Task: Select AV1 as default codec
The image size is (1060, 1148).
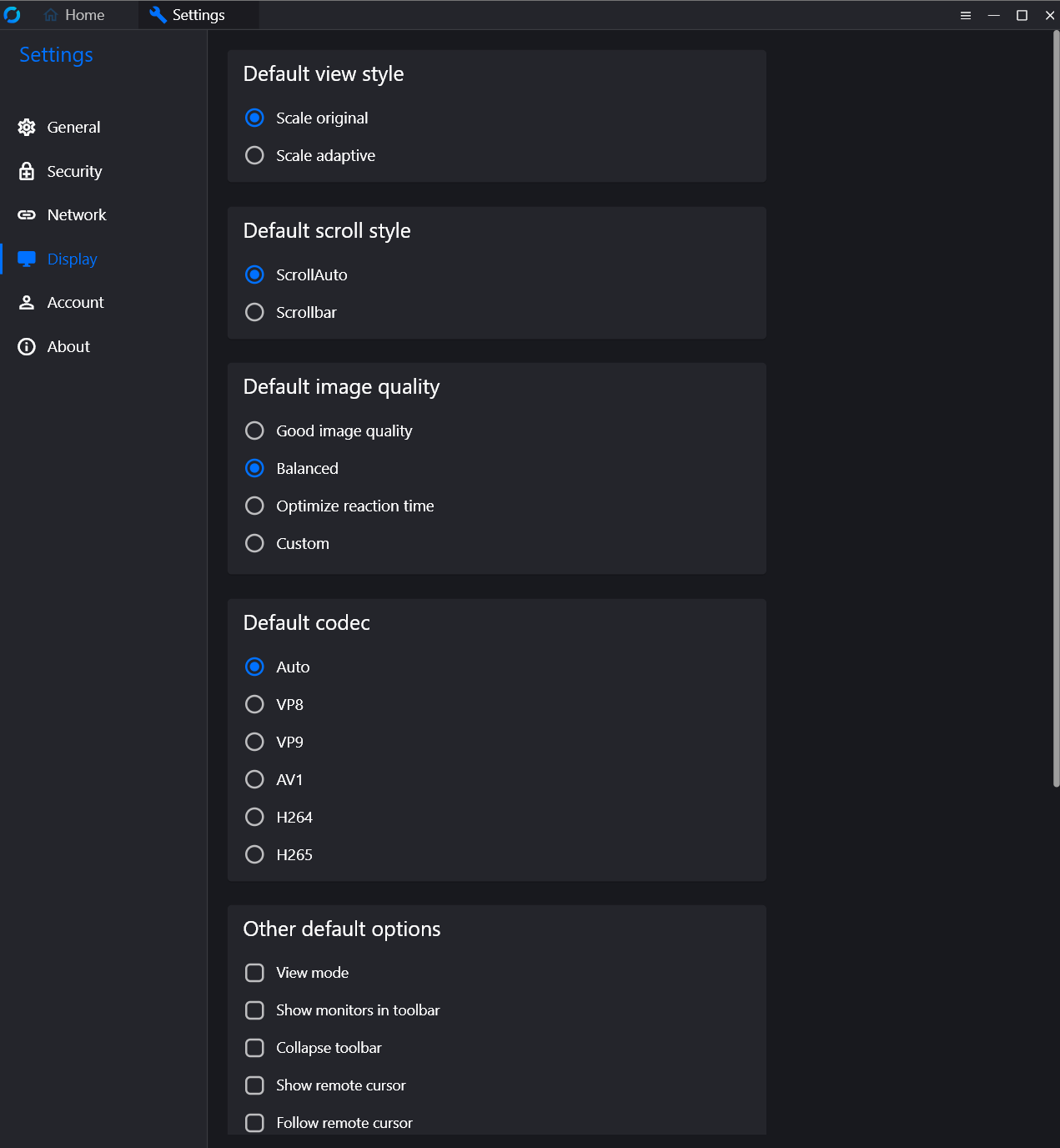Action: 254,779
